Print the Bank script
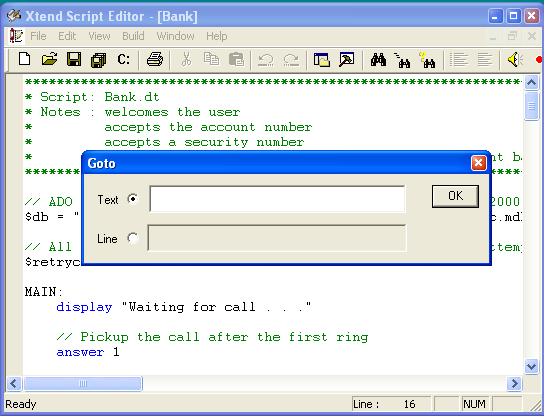The image size is (548, 418). coord(154,59)
